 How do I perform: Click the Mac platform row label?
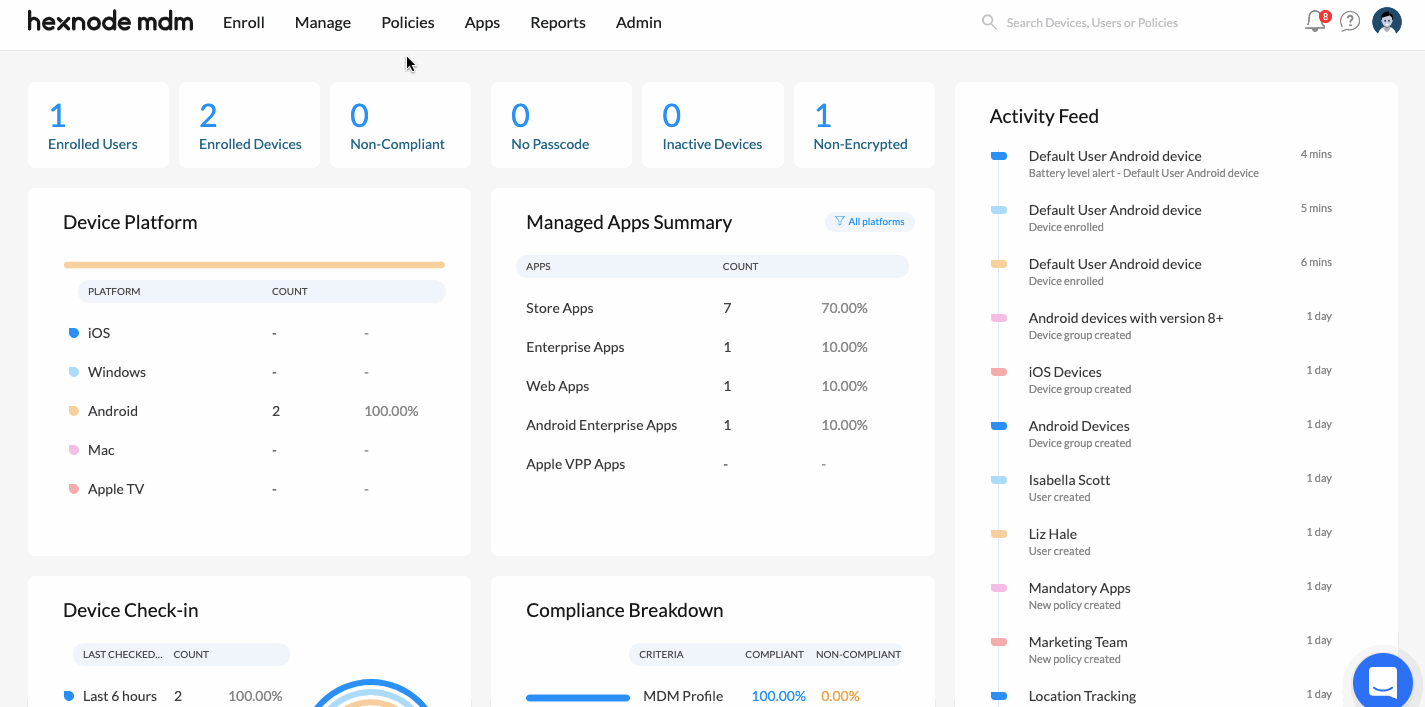101,450
